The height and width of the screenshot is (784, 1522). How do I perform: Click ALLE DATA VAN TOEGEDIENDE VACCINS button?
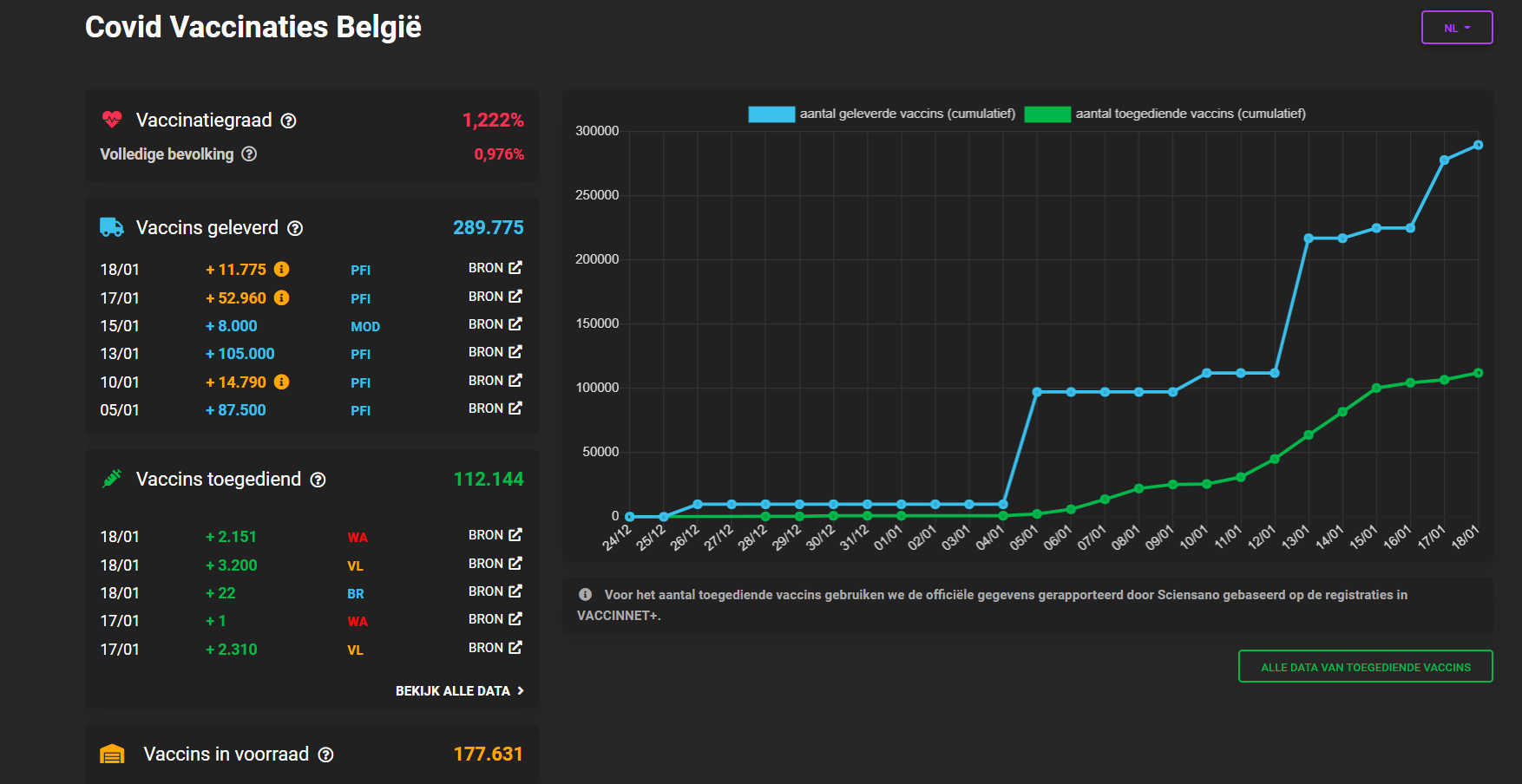coord(1365,667)
